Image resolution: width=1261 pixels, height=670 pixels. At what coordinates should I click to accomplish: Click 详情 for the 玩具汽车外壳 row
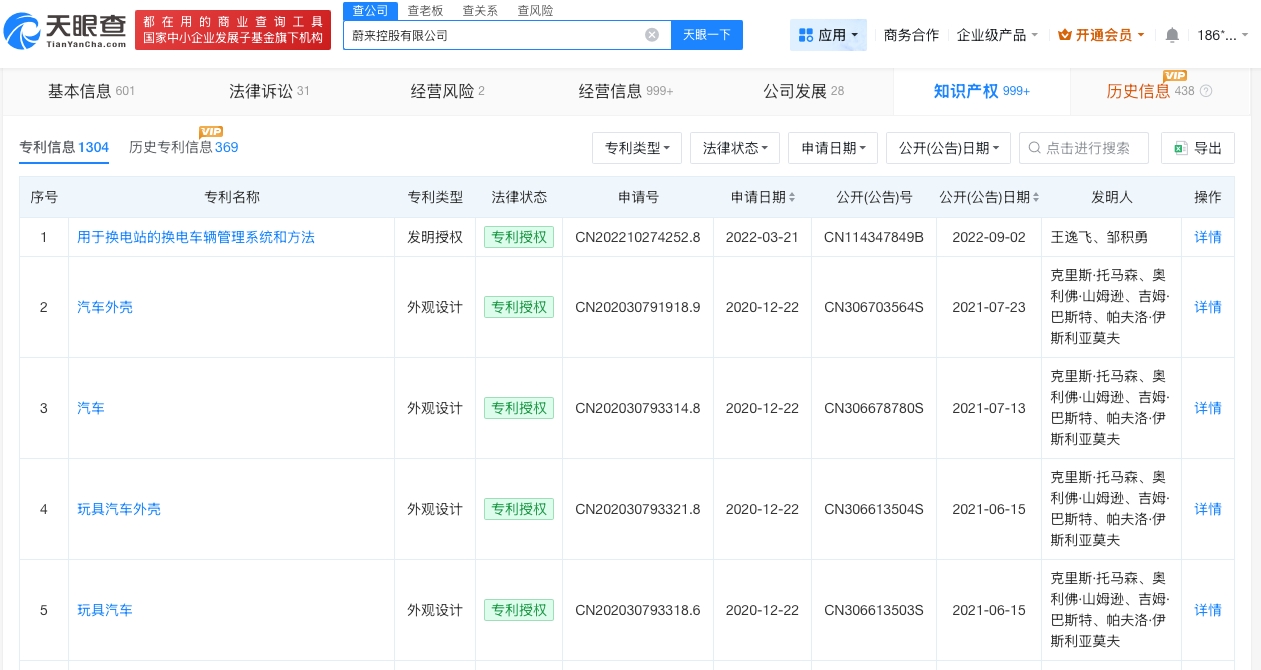1208,509
